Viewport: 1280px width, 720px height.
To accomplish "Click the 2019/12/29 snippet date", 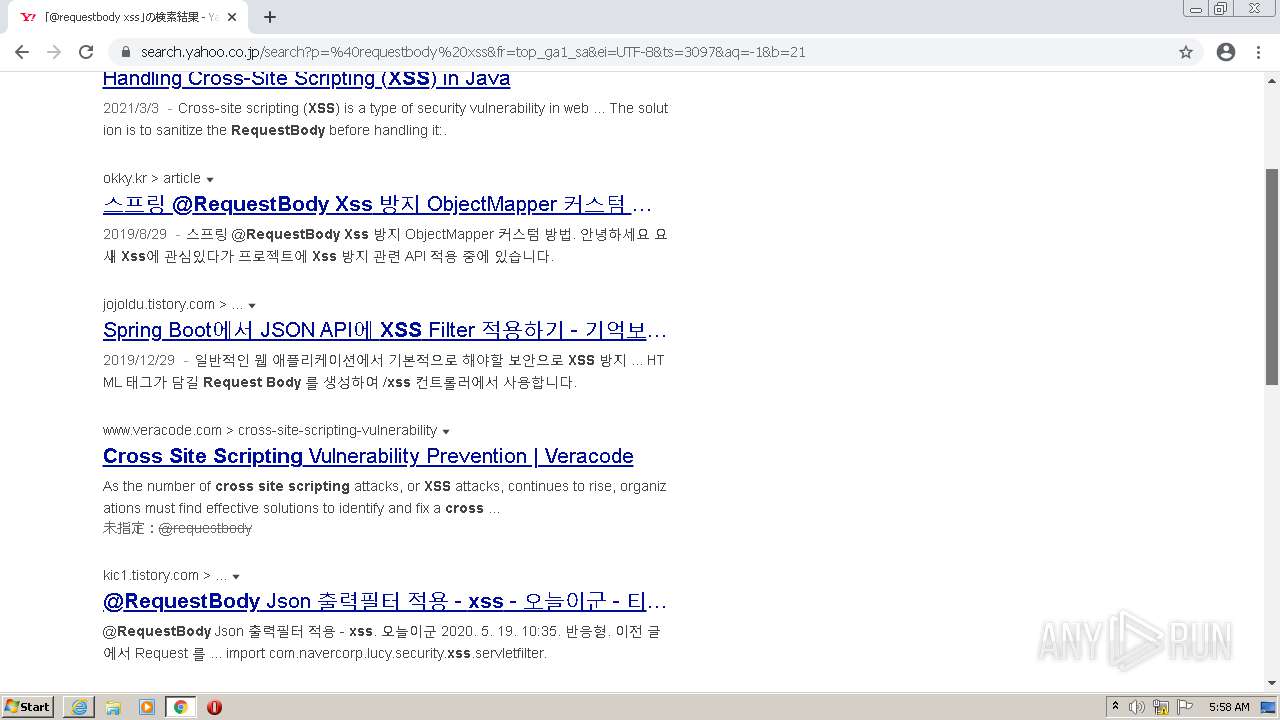I will [x=139, y=360].
